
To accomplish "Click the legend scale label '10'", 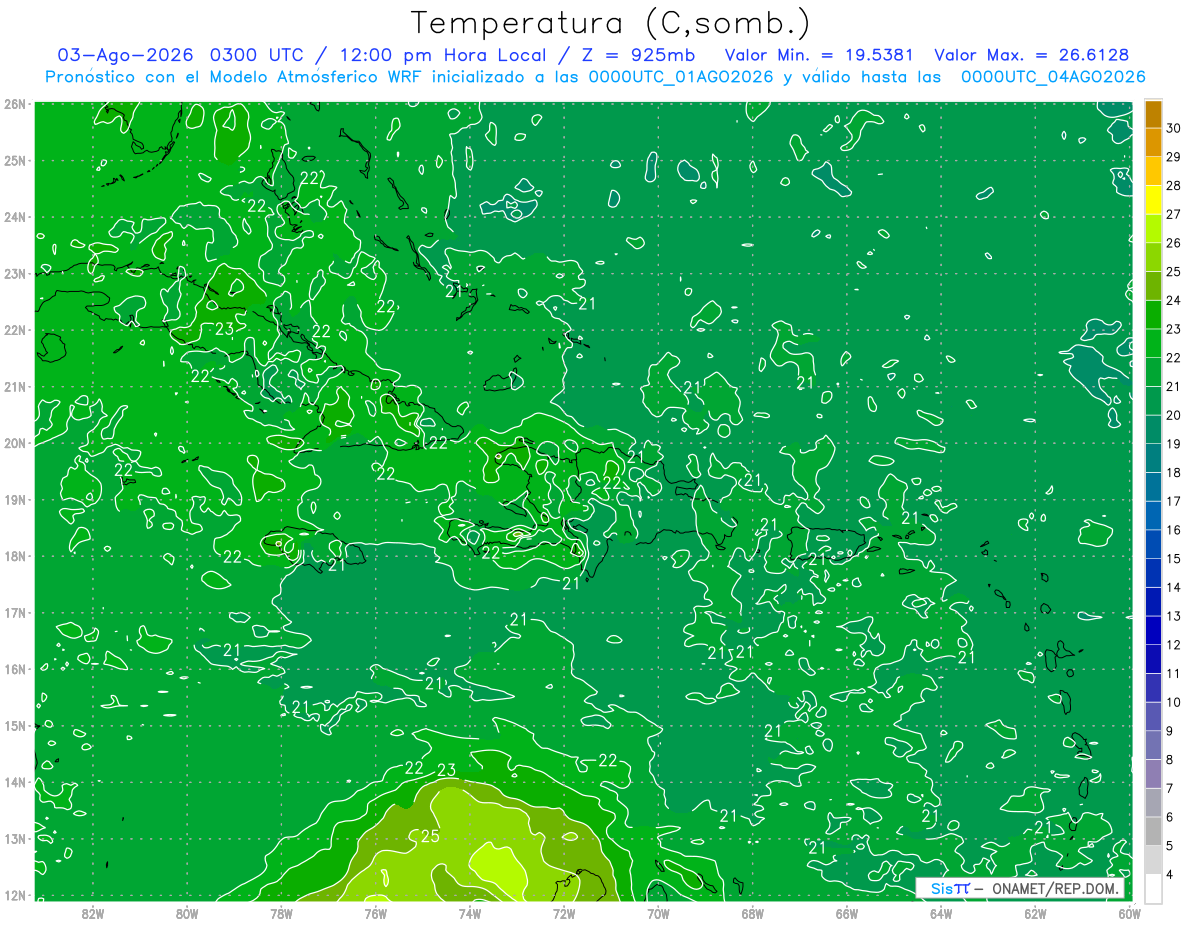I will click(x=1173, y=702).
